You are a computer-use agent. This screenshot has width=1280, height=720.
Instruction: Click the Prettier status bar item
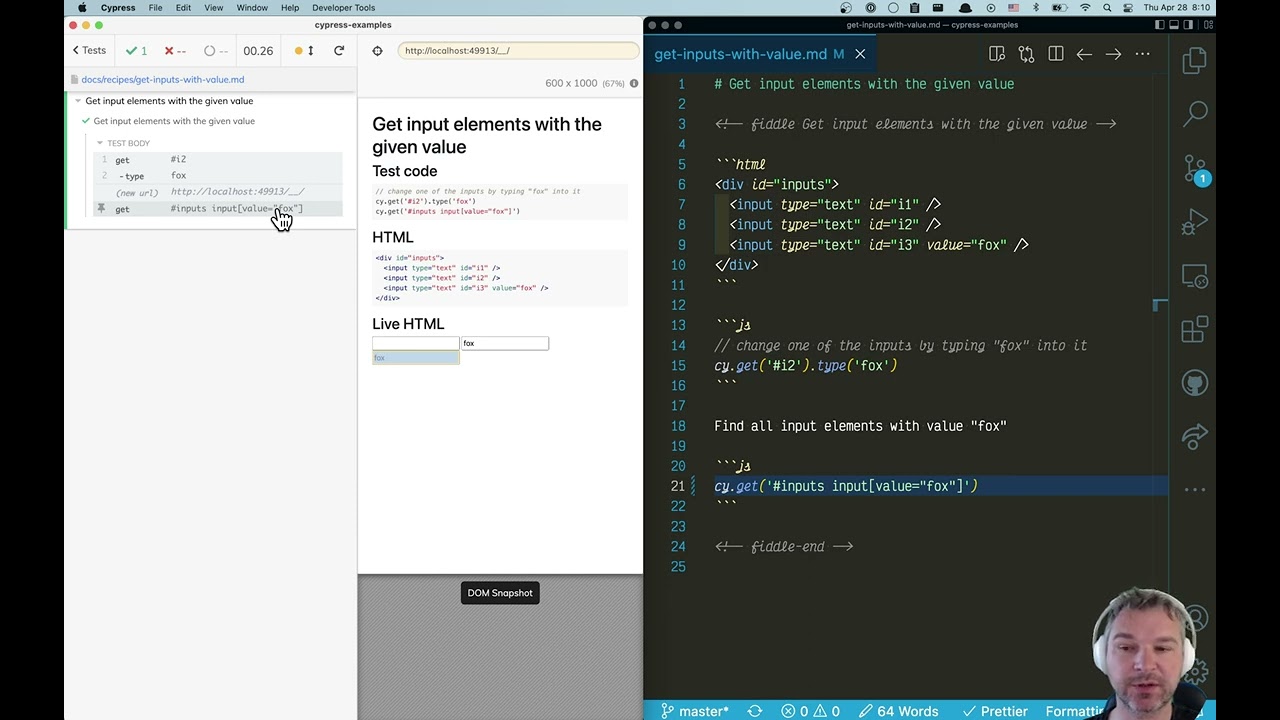995,711
